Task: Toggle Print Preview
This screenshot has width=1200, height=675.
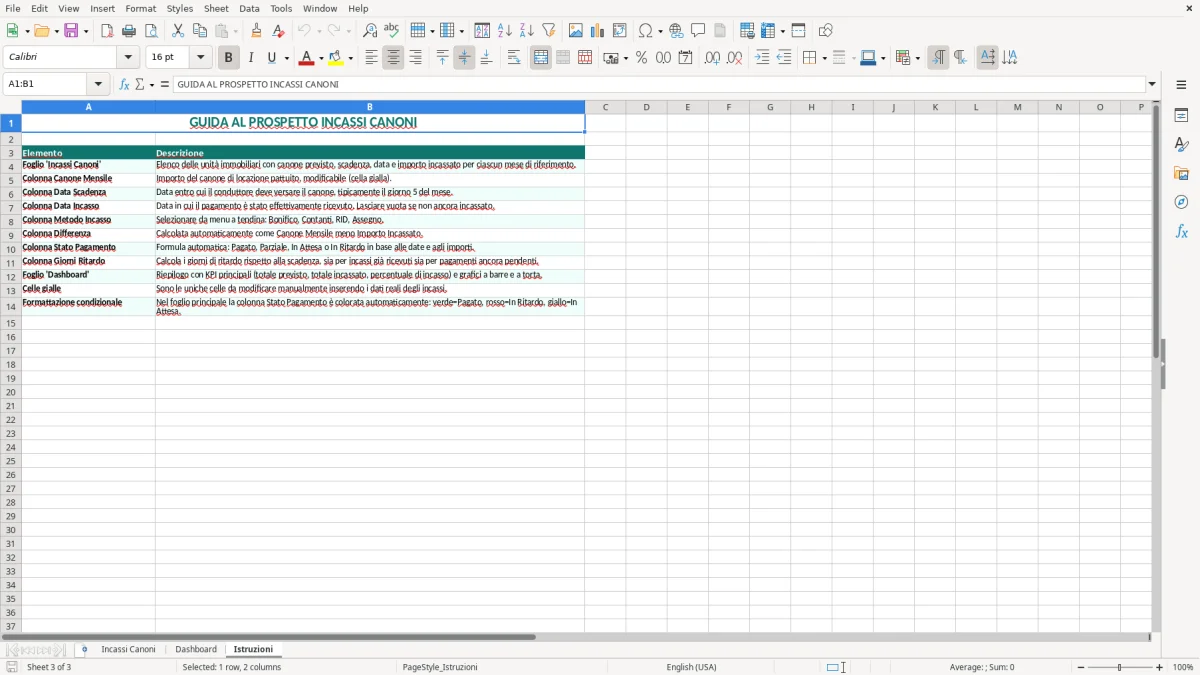Action: click(151, 31)
